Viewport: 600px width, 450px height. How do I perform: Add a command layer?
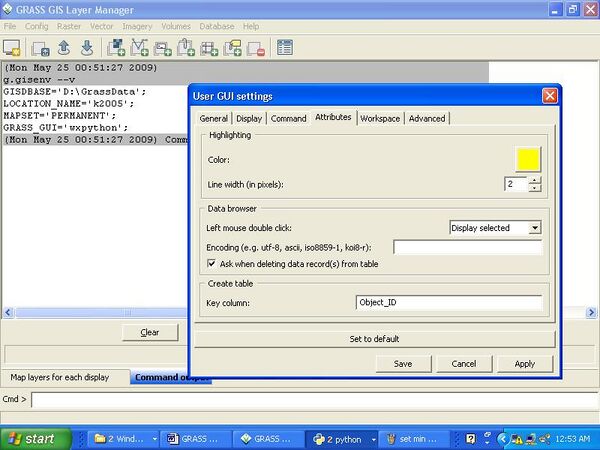click(x=162, y=48)
